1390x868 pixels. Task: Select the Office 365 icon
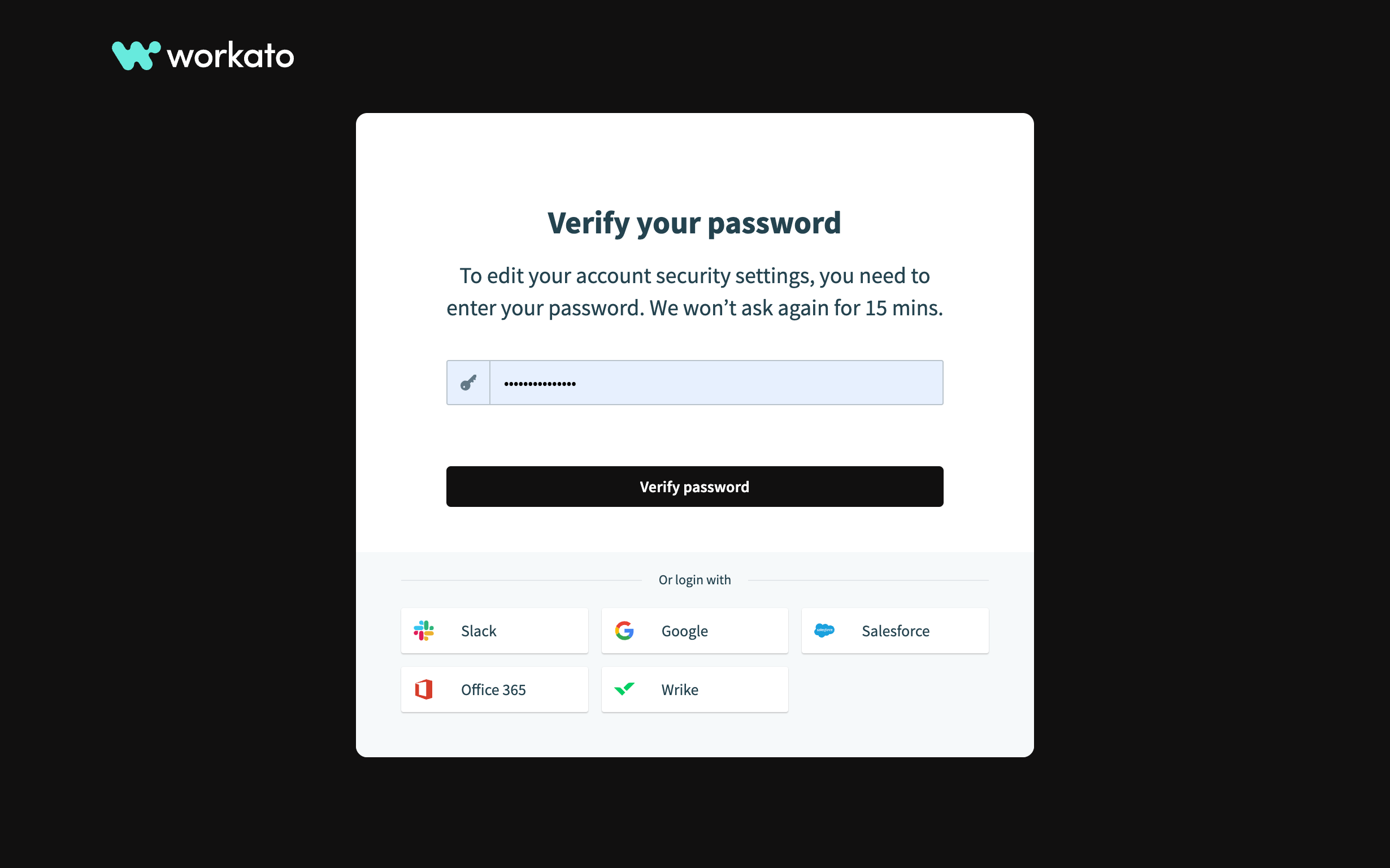(424, 689)
